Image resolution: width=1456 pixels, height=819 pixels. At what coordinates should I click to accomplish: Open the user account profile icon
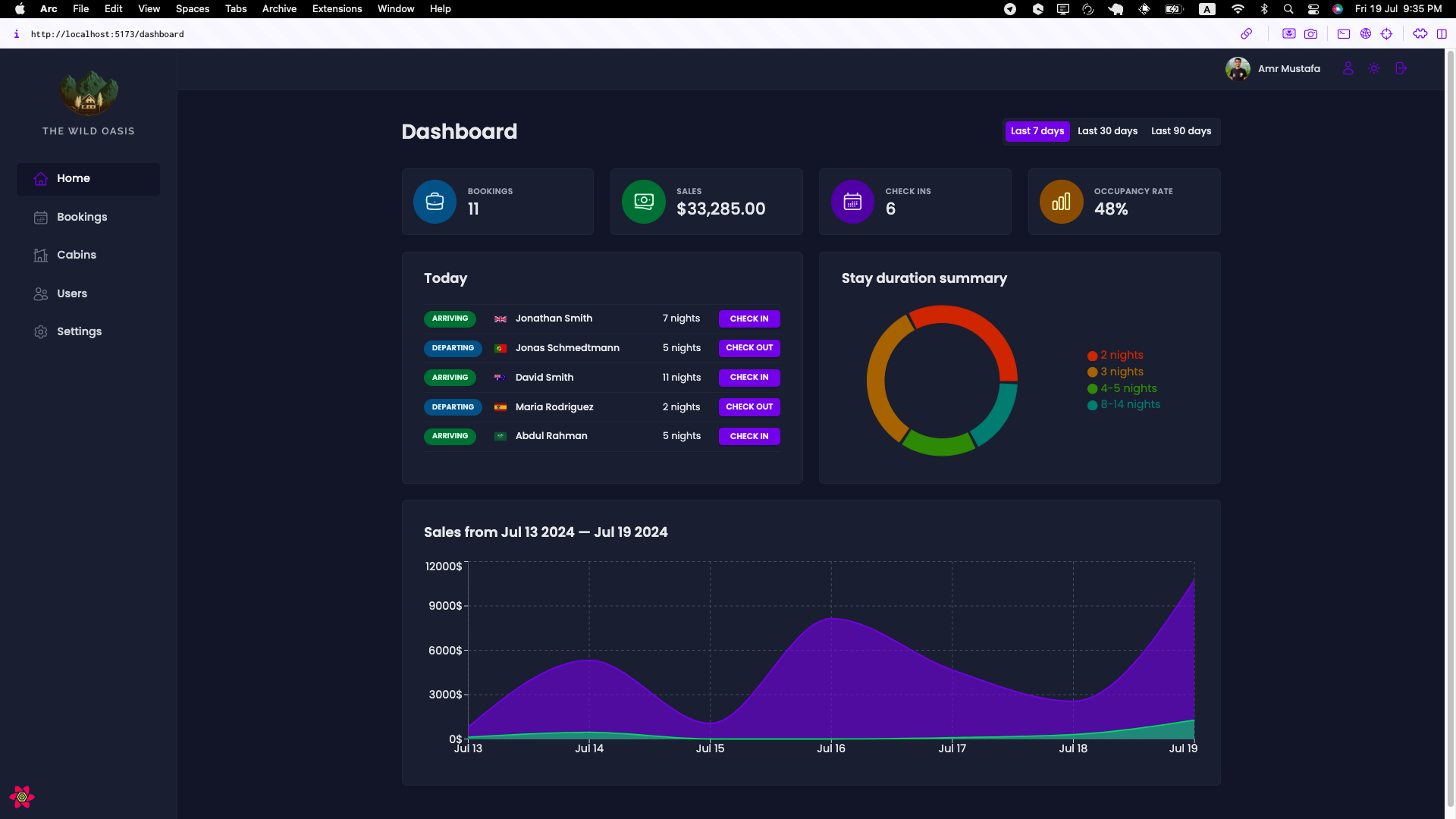point(1348,68)
